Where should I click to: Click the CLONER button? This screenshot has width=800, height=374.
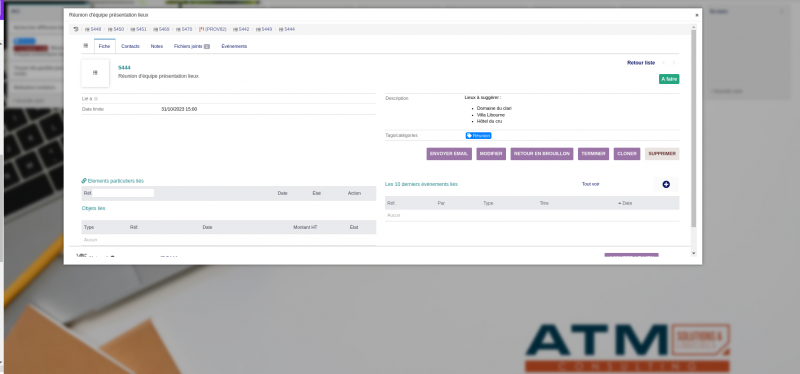coord(627,154)
